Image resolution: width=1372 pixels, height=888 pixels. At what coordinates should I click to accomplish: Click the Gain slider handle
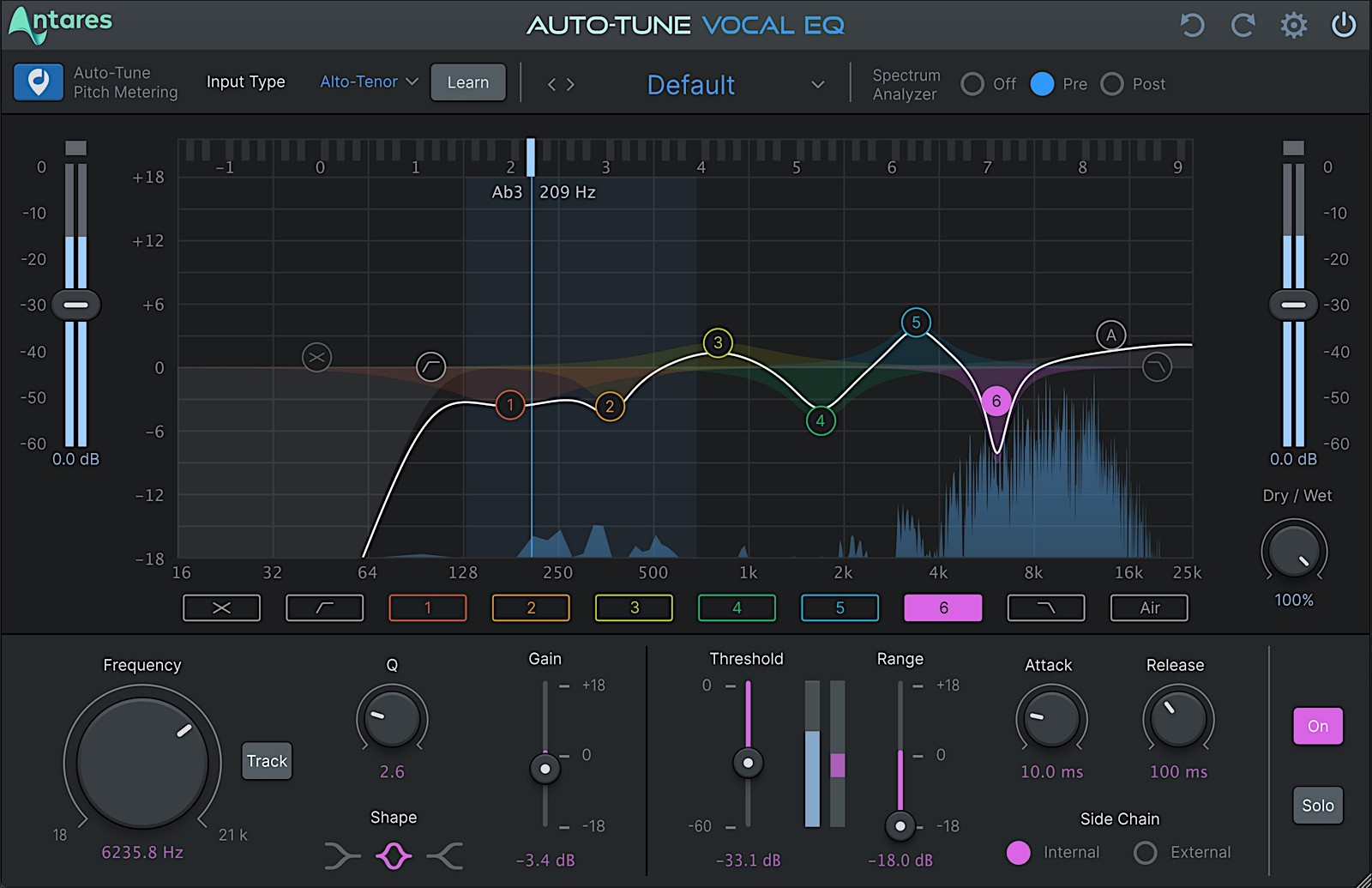click(x=545, y=769)
